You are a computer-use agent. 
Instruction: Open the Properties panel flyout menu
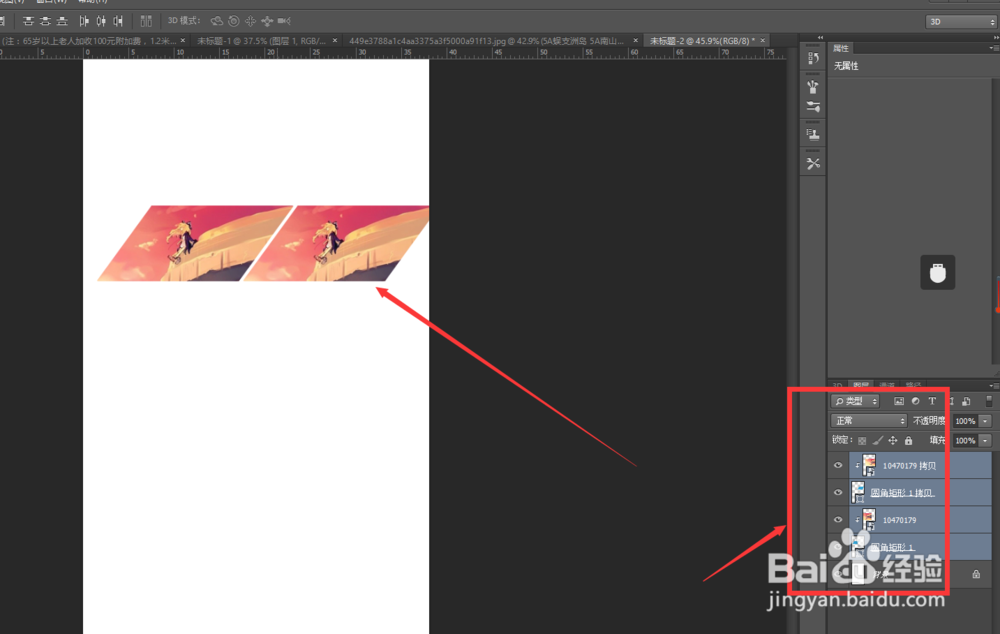point(994,48)
